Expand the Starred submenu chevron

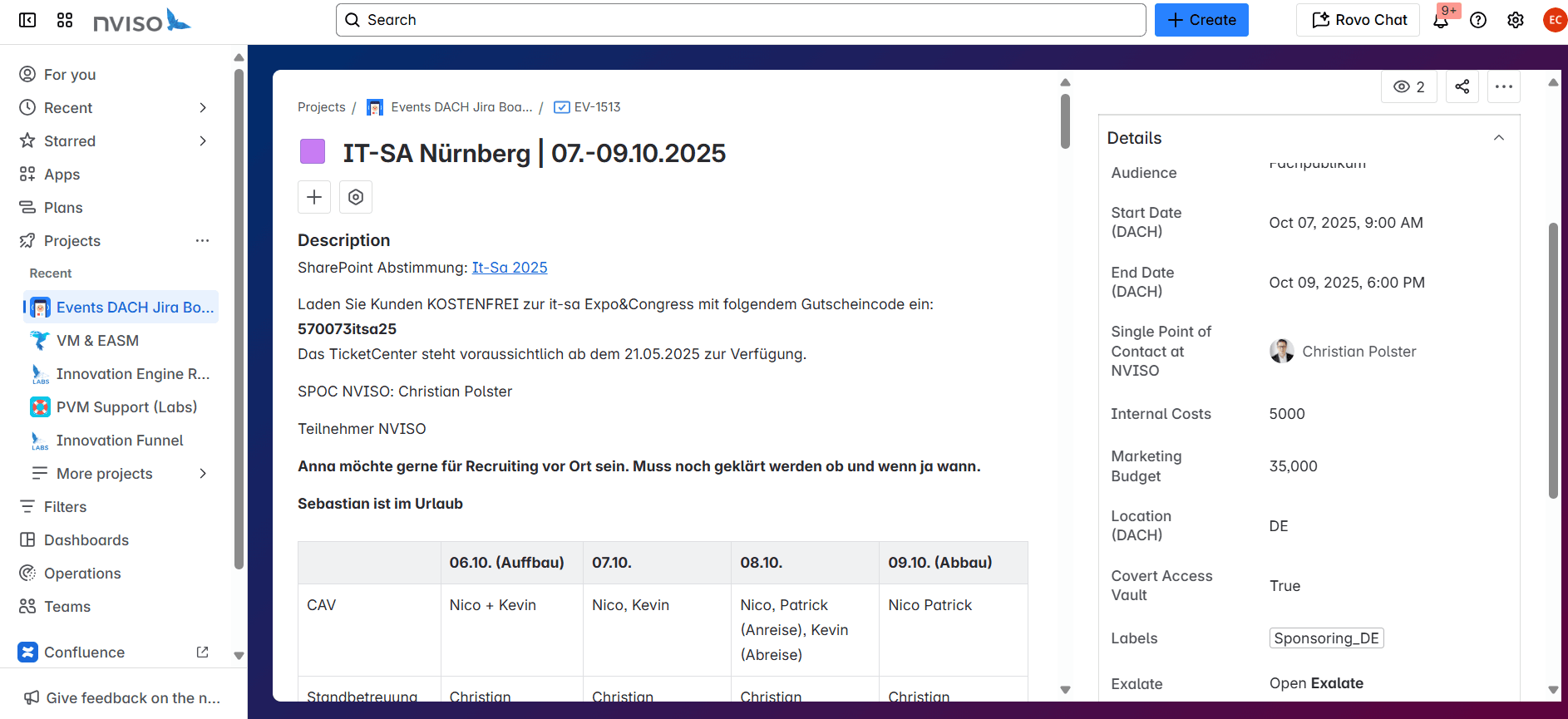203,141
